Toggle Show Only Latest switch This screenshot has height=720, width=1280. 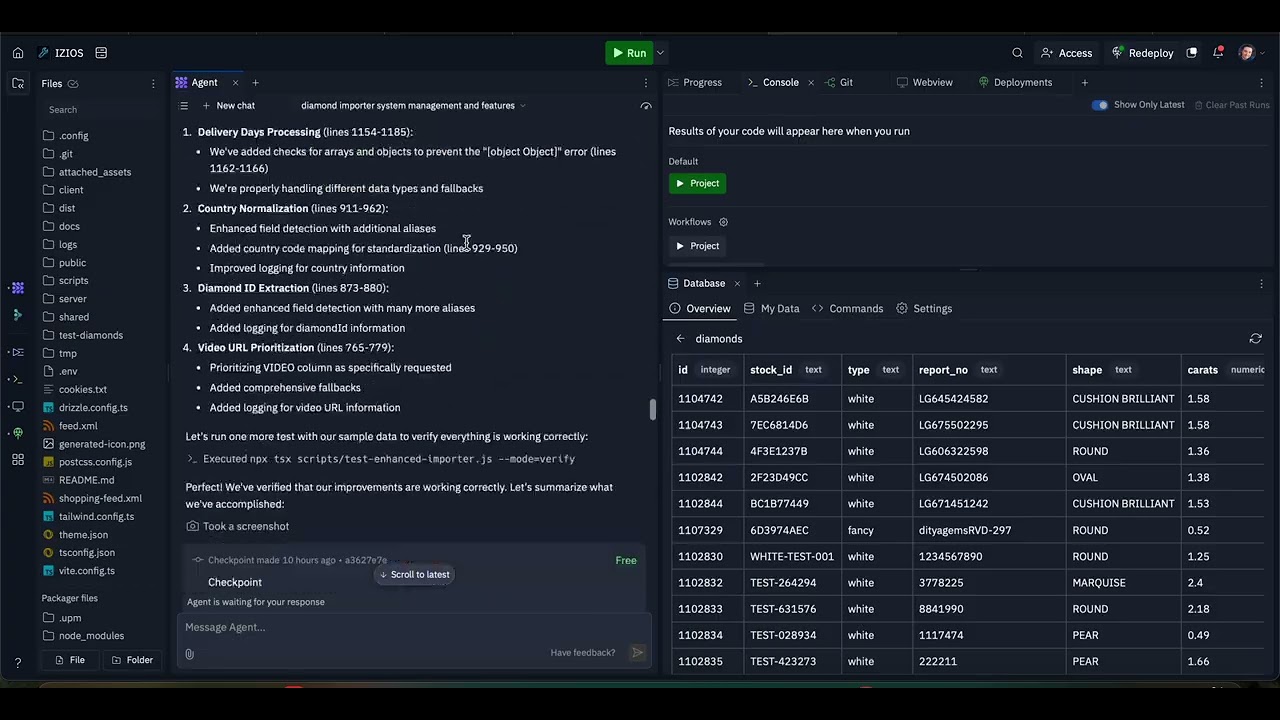pyautogui.click(x=1100, y=105)
